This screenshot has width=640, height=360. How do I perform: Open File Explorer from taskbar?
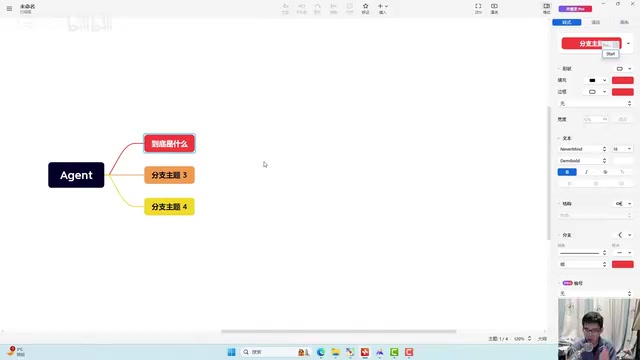click(336, 352)
